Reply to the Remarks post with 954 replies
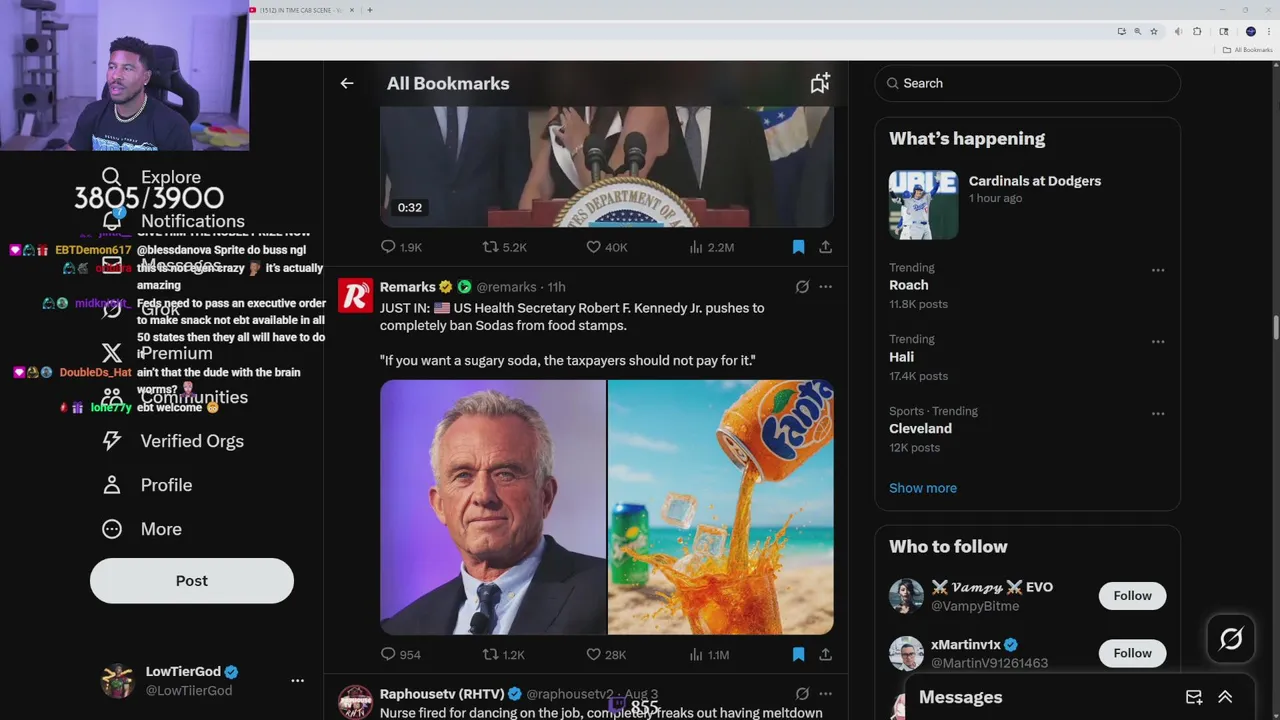 (388, 655)
